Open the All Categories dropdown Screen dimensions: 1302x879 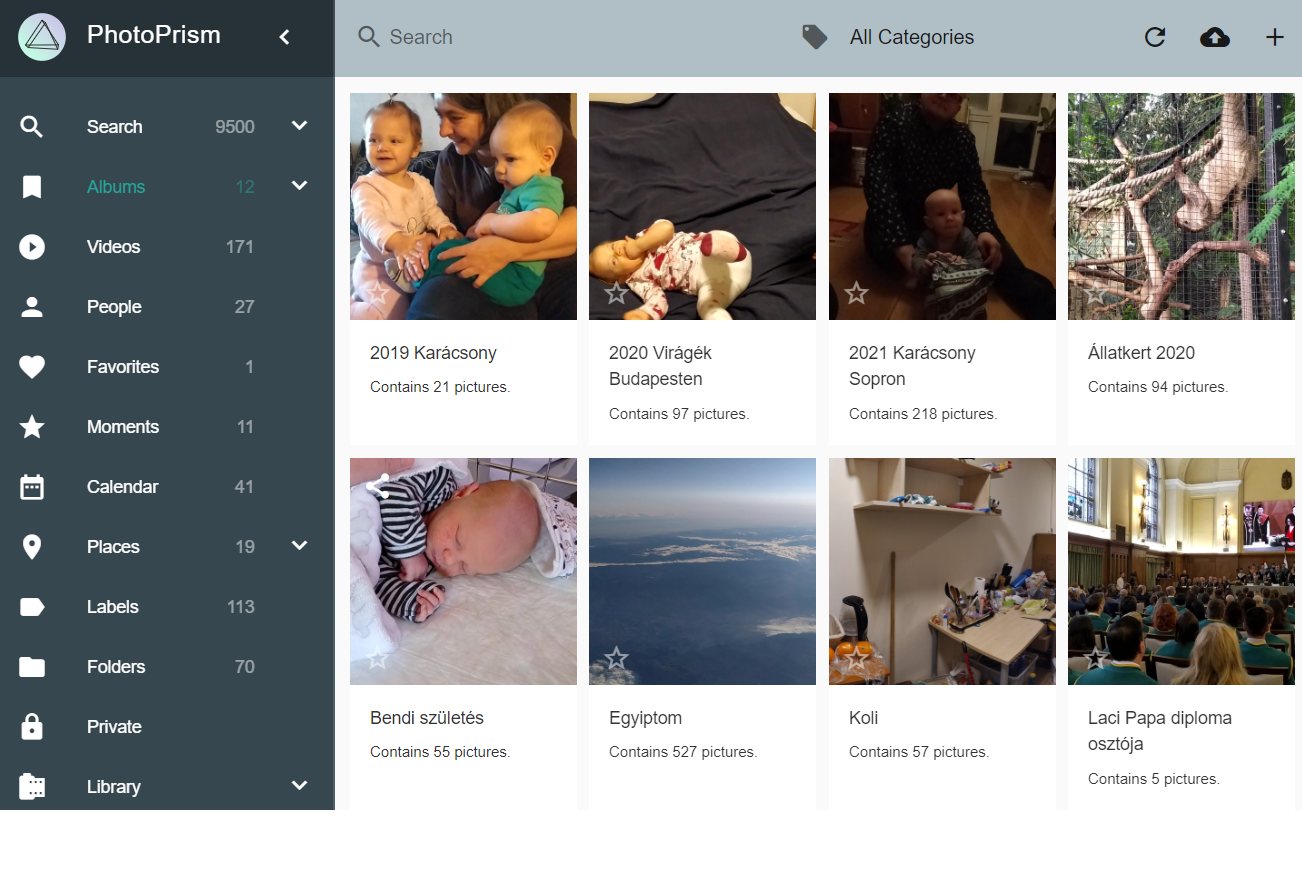point(911,37)
